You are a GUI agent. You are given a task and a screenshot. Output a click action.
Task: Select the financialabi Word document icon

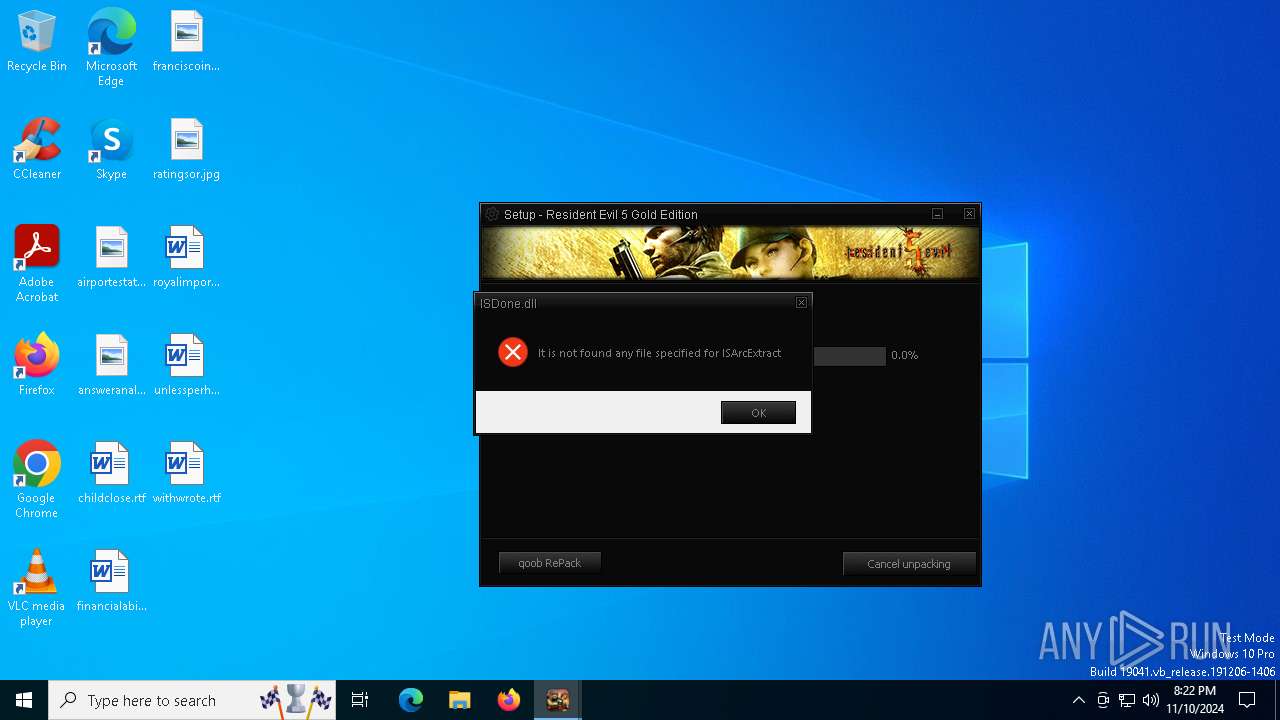click(111, 581)
